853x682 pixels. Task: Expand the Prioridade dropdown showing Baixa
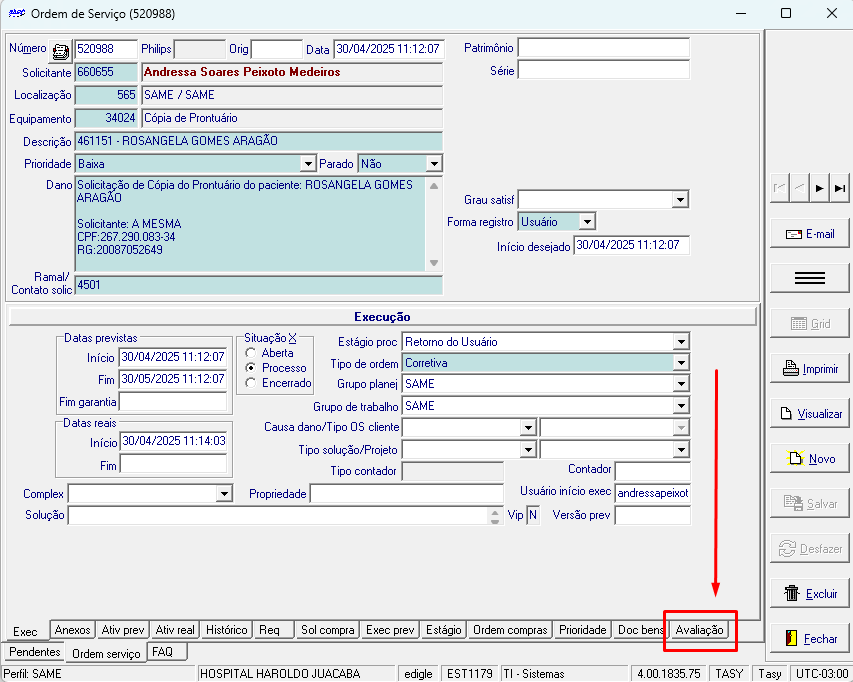pyautogui.click(x=308, y=164)
